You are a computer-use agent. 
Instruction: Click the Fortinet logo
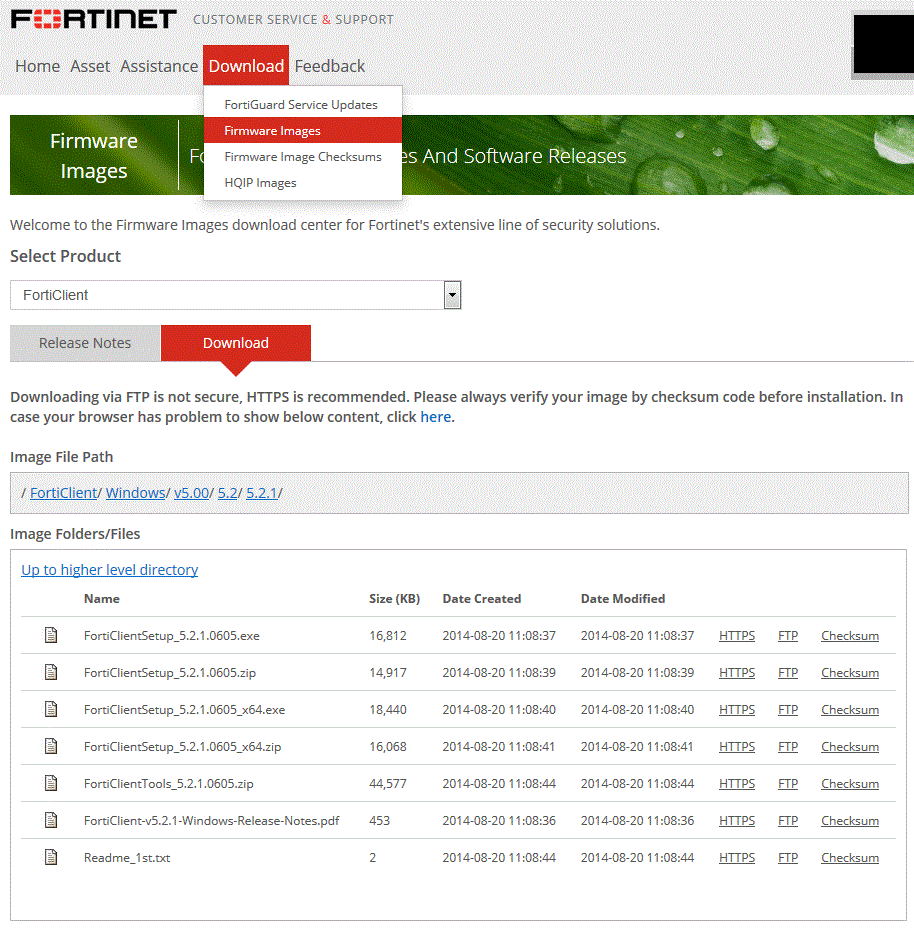tap(94, 19)
